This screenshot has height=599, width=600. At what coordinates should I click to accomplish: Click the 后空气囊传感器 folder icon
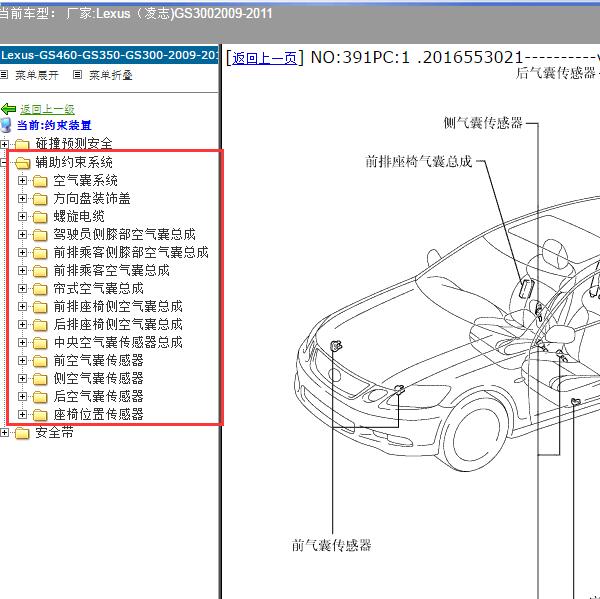pos(40,397)
